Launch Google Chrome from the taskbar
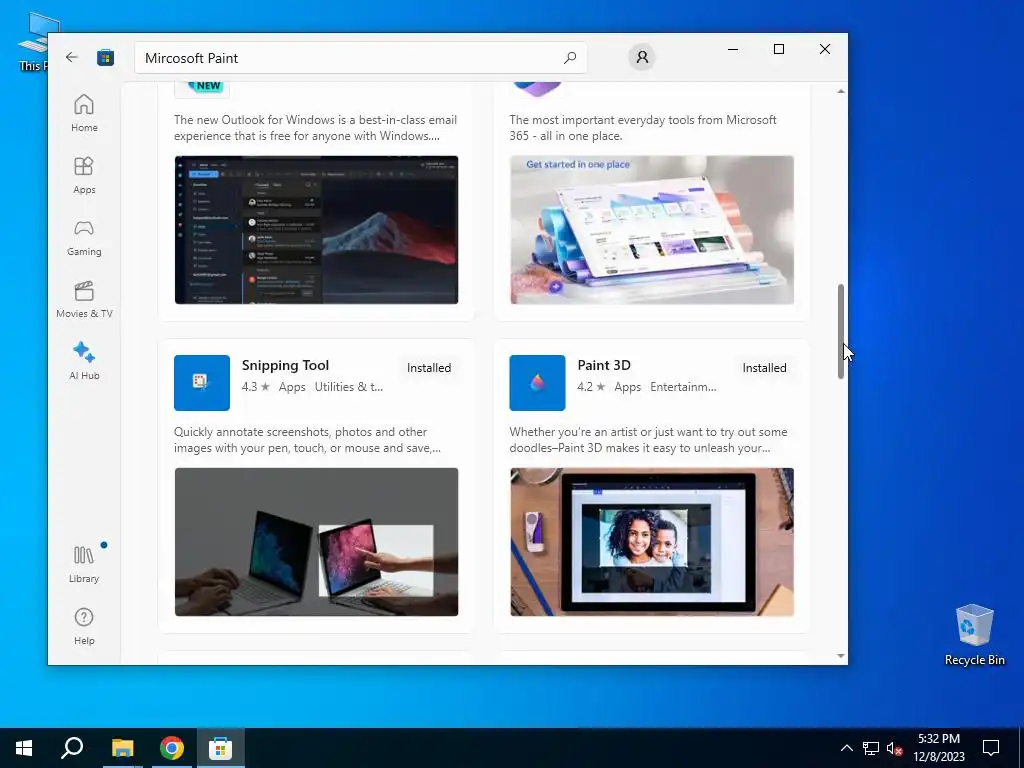The width and height of the screenshot is (1024, 768). coord(172,748)
